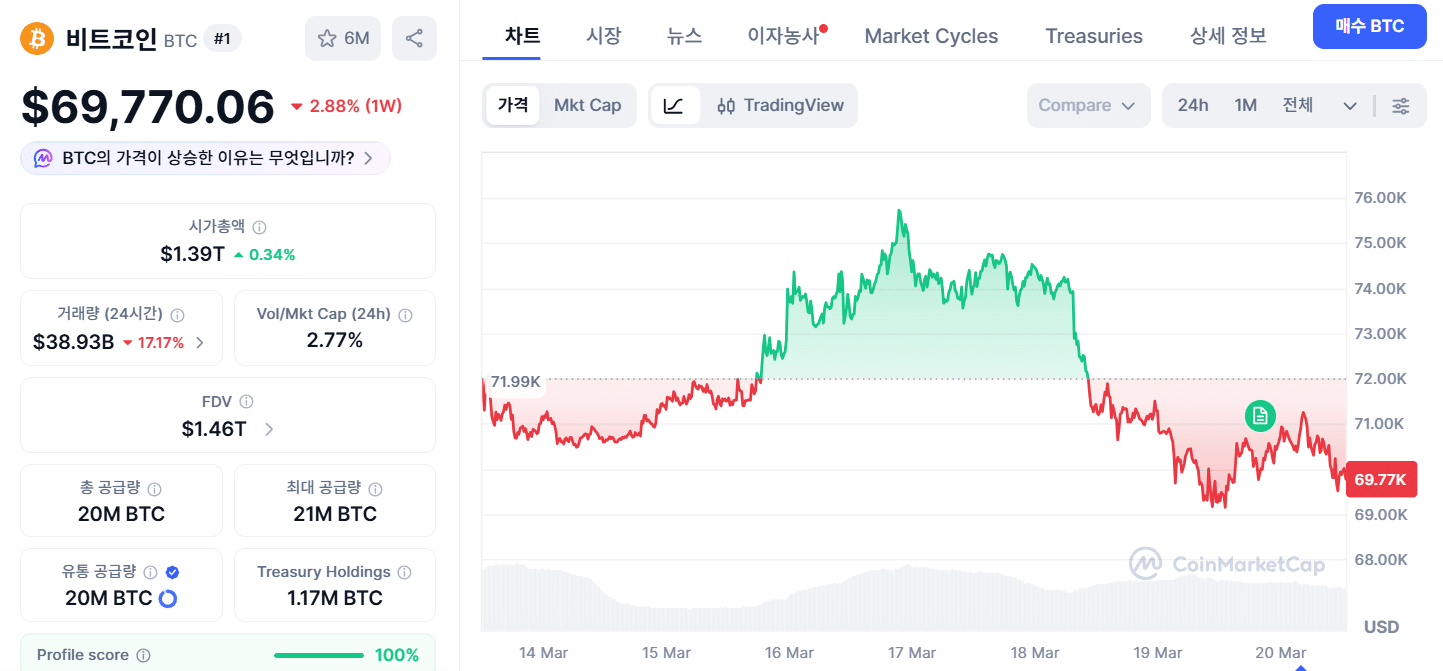
Task: Open the 시장 tab
Action: (x=603, y=36)
